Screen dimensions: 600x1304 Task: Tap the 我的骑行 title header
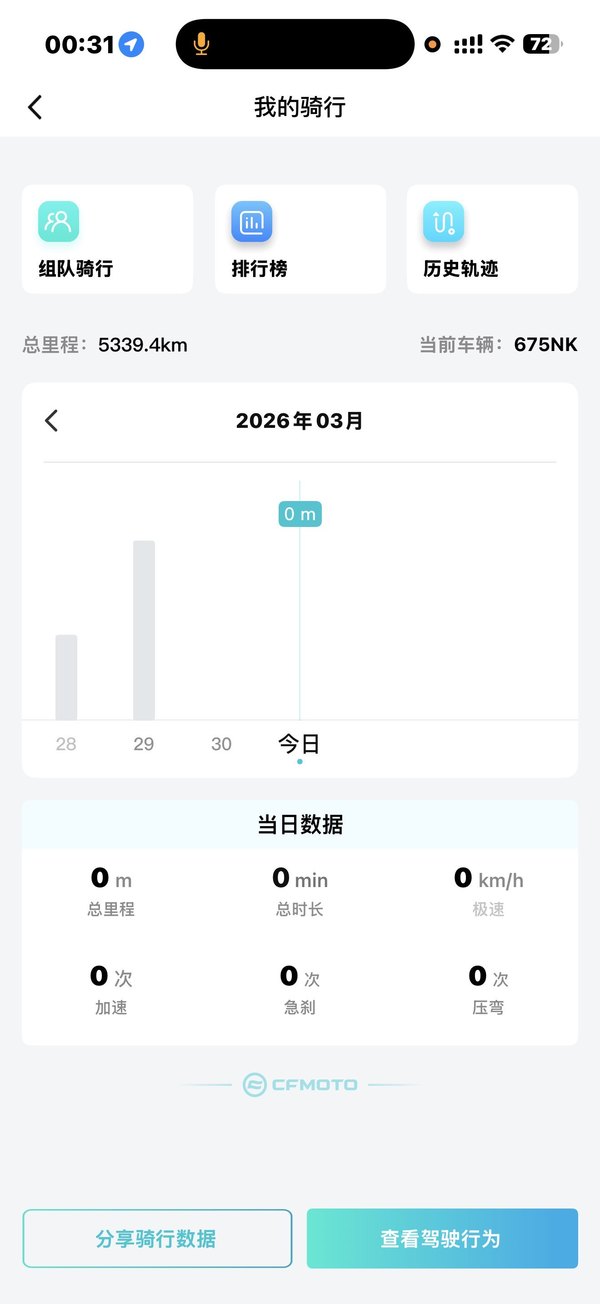(299, 106)
